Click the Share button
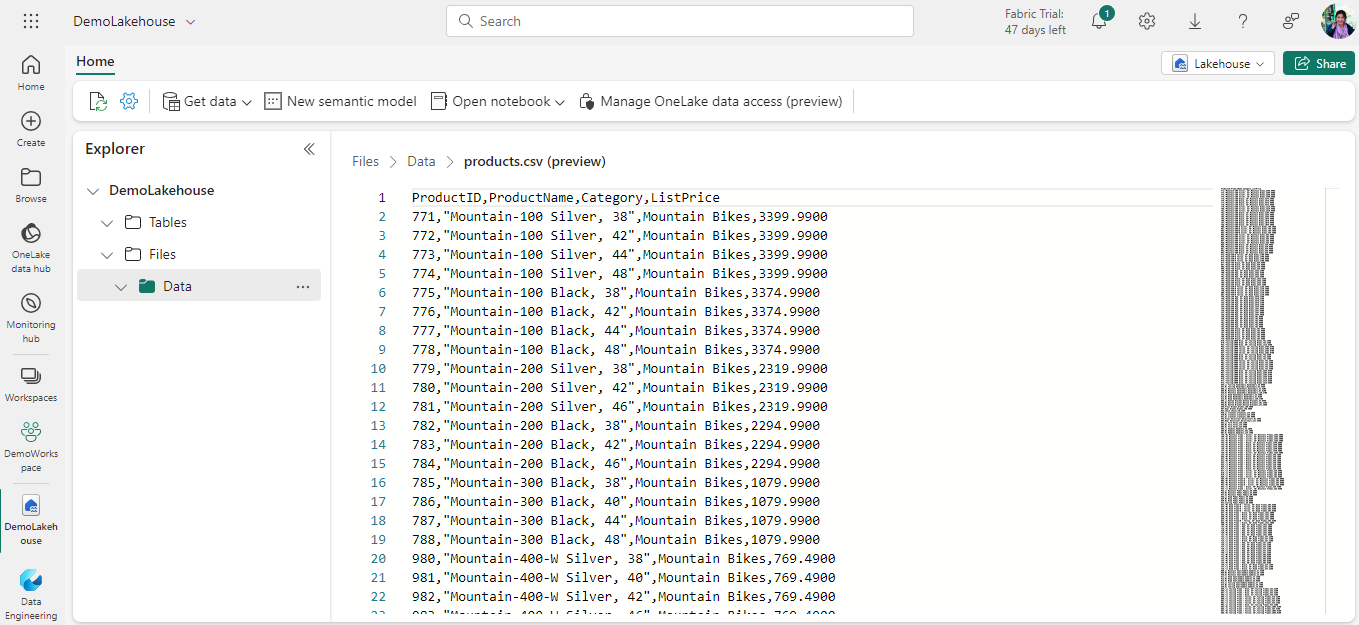This screenshot has width=1359, height=625. (x=1319, y=63)
